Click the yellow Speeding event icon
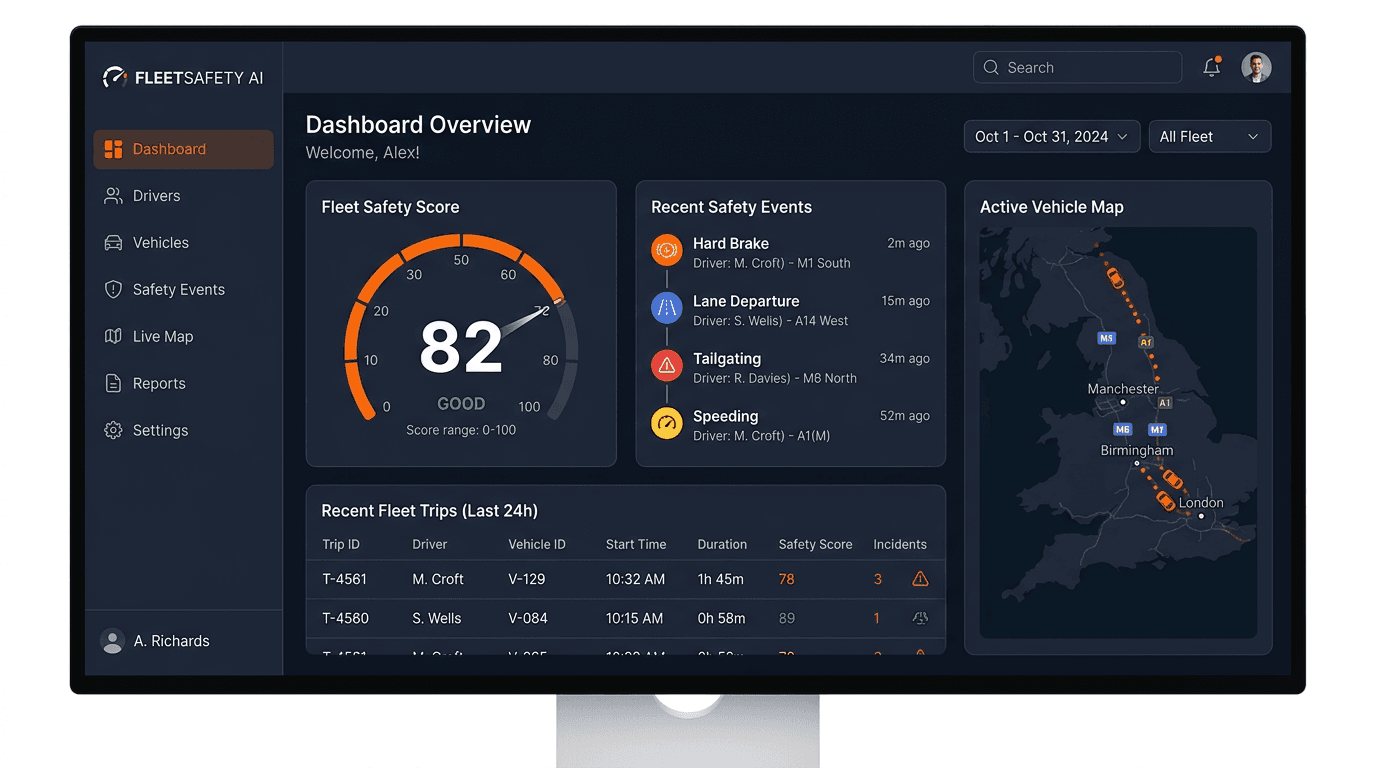This screenshot has width=1376, height=768. [667, 424]
